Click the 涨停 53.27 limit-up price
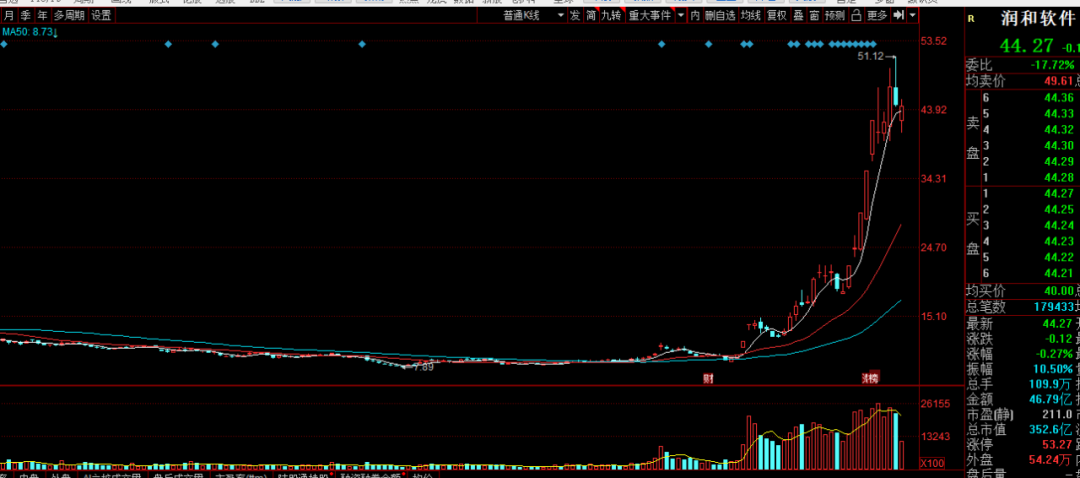 tap(1059, 444)
